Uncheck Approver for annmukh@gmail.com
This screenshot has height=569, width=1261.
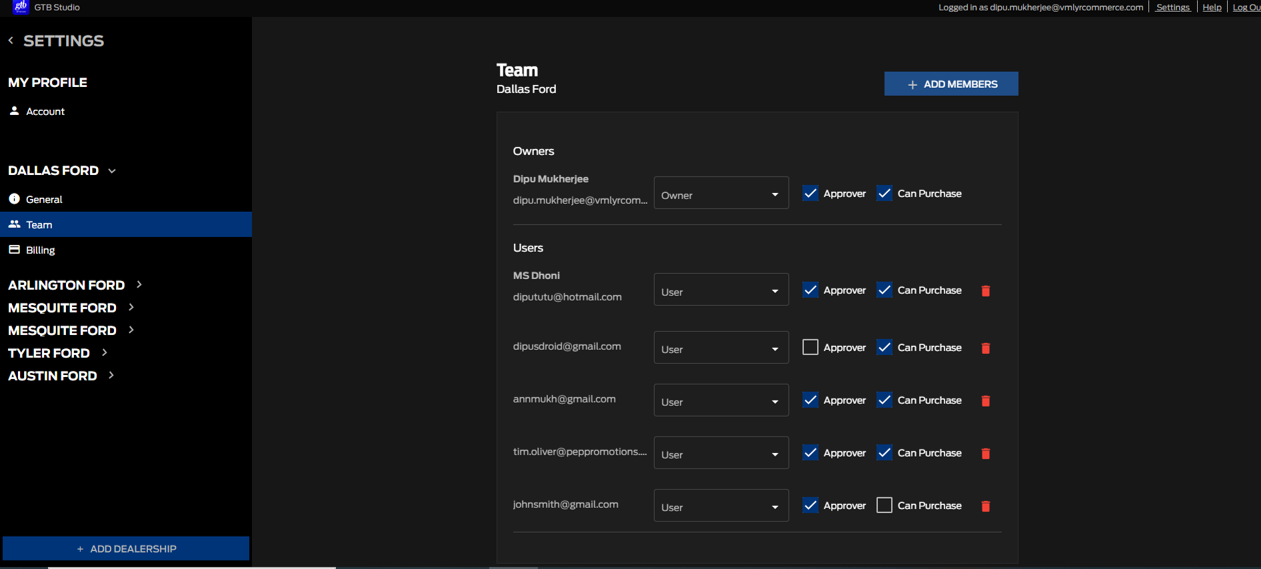tap(810, 400)
